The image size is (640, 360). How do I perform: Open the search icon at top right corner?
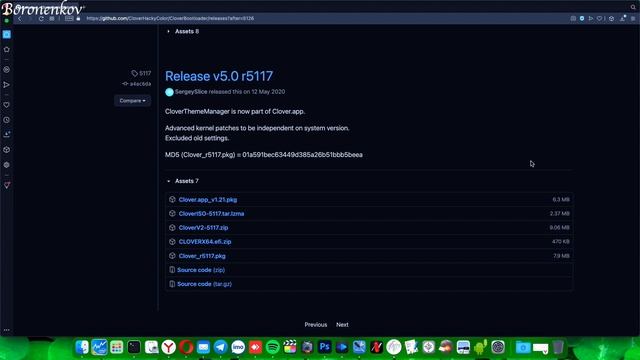tap(633, 7)
